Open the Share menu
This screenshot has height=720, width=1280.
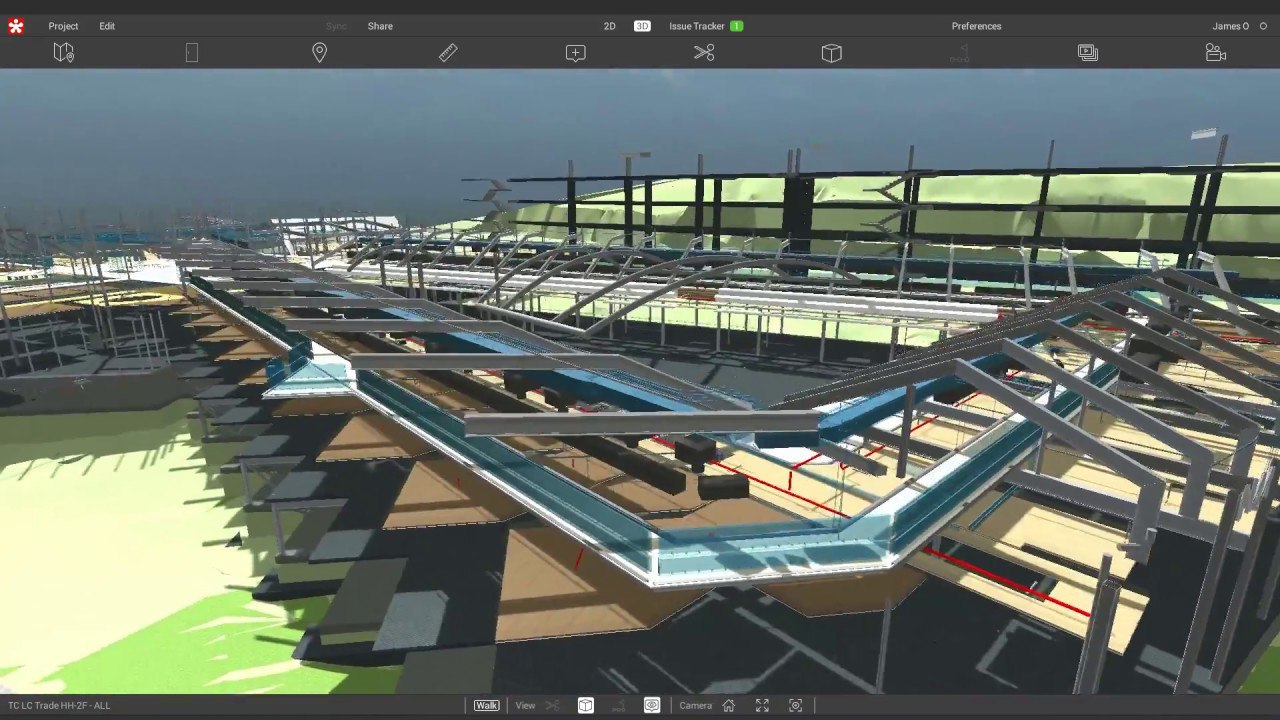[380, 26]
